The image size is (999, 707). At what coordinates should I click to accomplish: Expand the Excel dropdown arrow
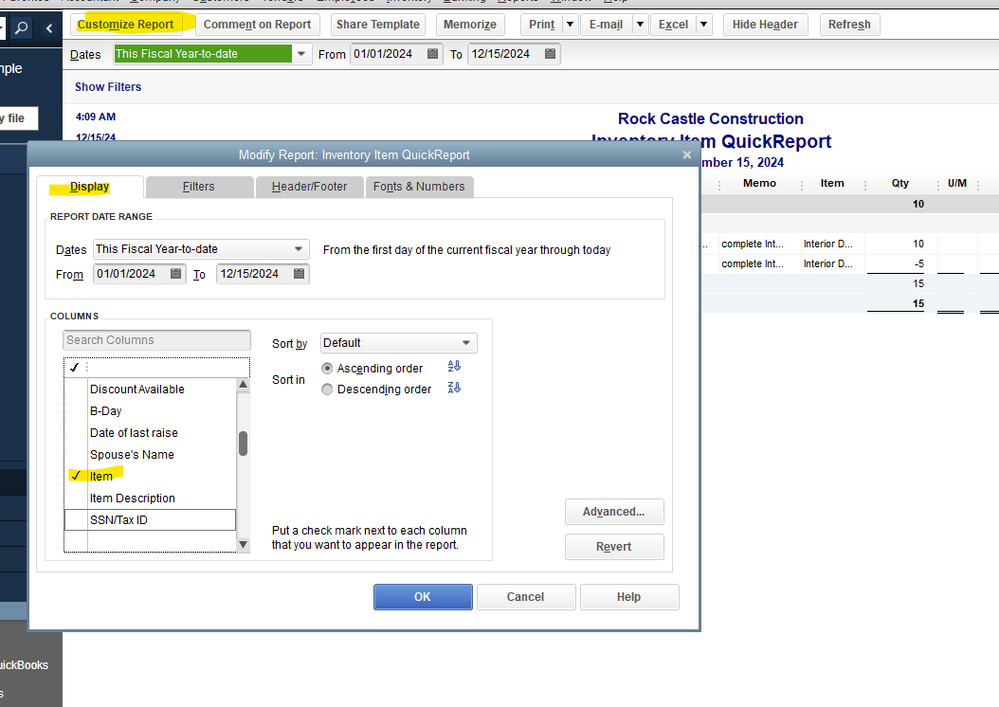coord(704,25)
